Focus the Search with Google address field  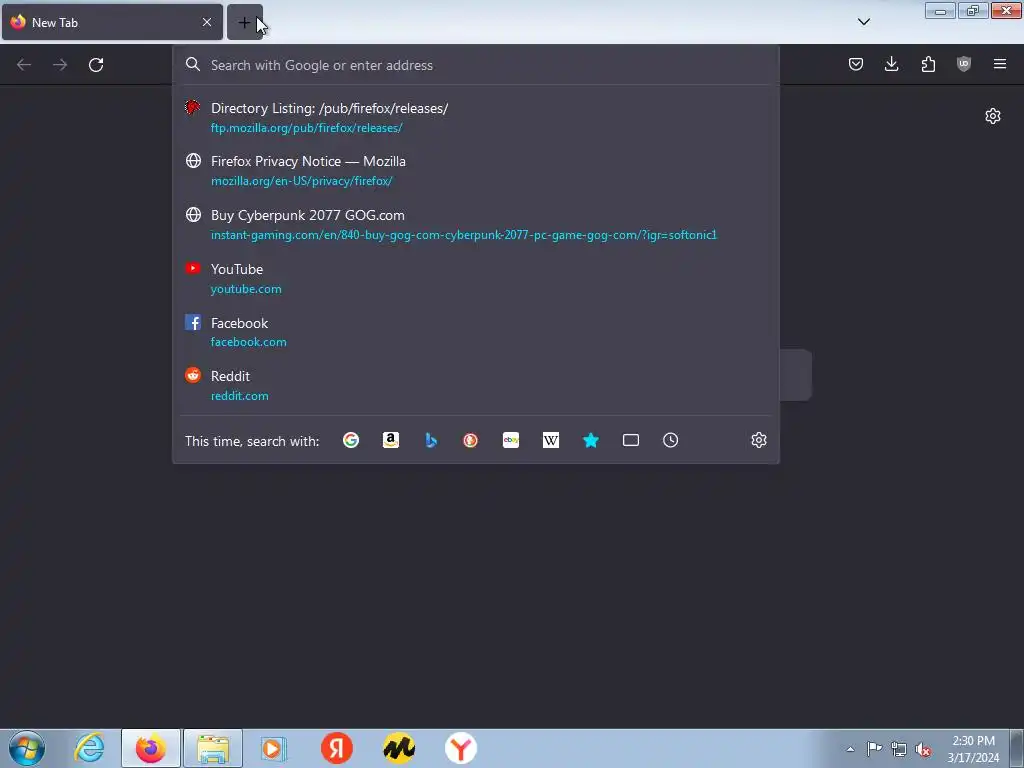475,65
